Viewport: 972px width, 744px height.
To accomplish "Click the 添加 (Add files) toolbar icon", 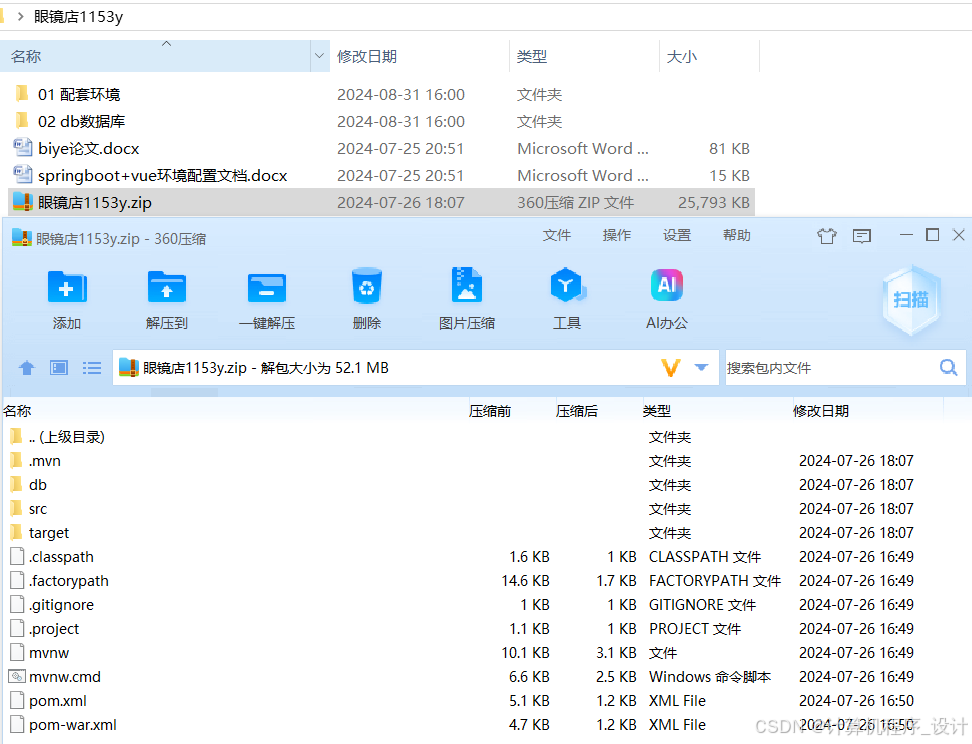I will click(66, 297).
